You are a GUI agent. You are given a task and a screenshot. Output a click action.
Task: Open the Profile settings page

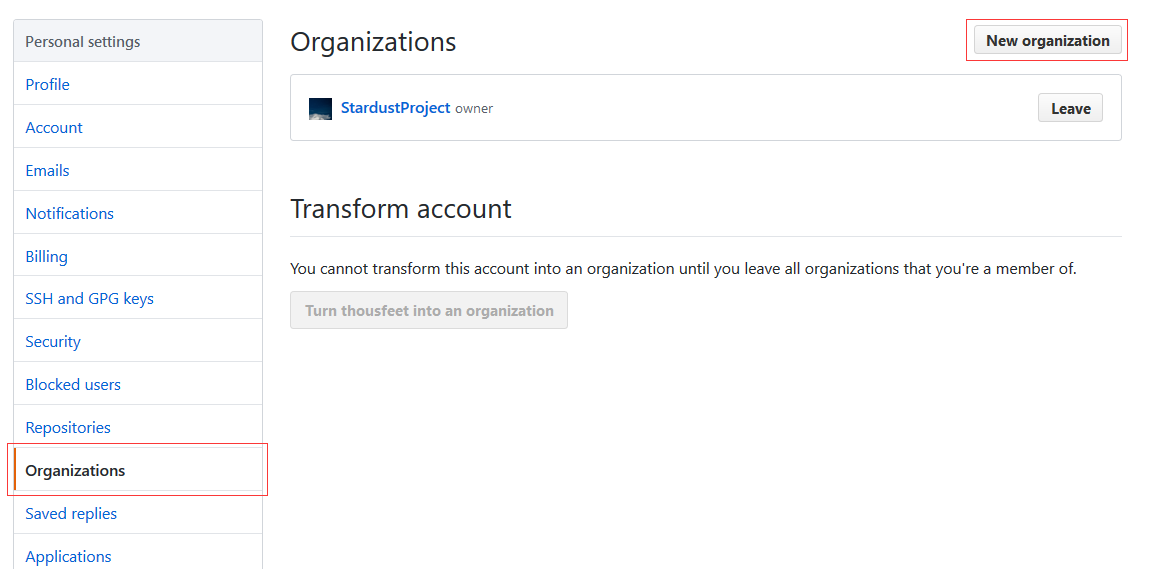48,84
